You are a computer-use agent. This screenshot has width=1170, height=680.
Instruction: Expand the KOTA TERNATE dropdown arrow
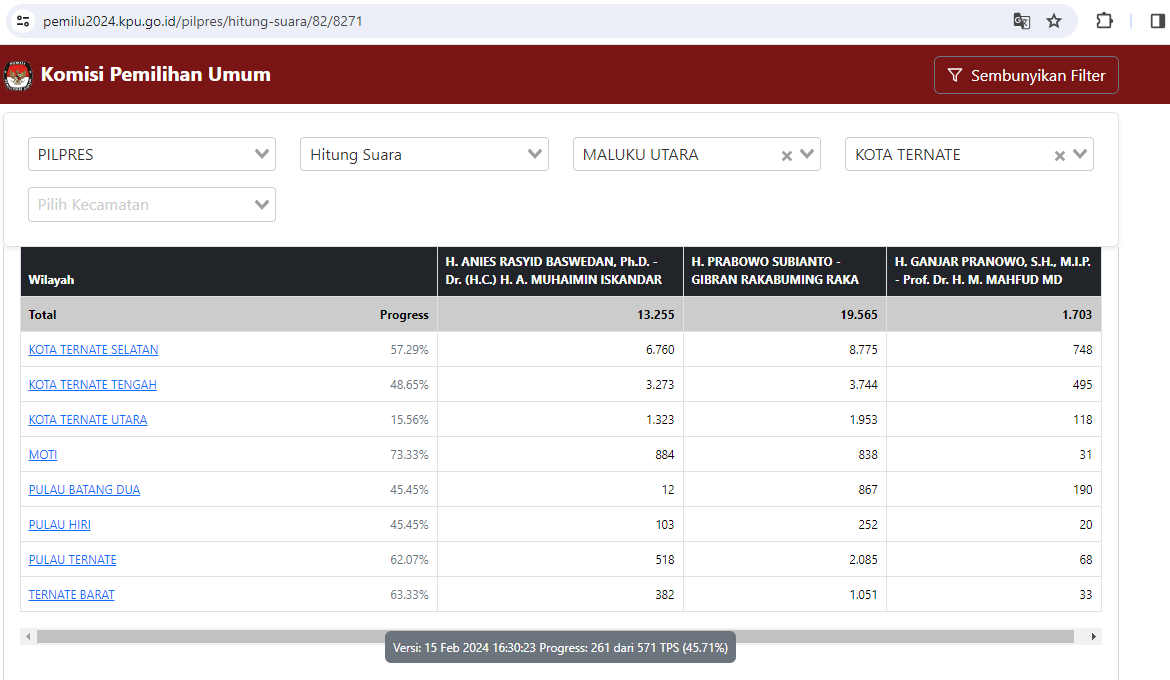[x=1080, y=154]
